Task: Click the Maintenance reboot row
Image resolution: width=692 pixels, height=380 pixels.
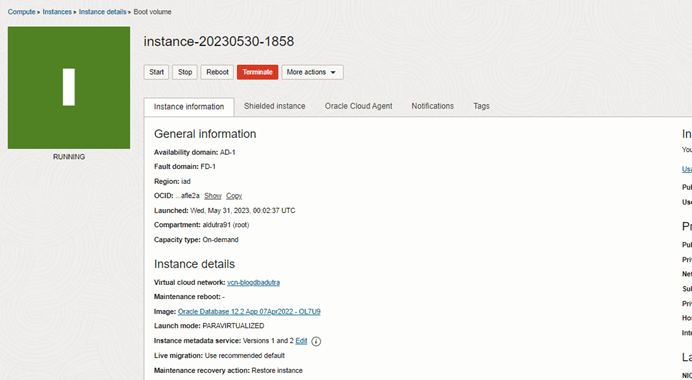Action: click(189, 297)
